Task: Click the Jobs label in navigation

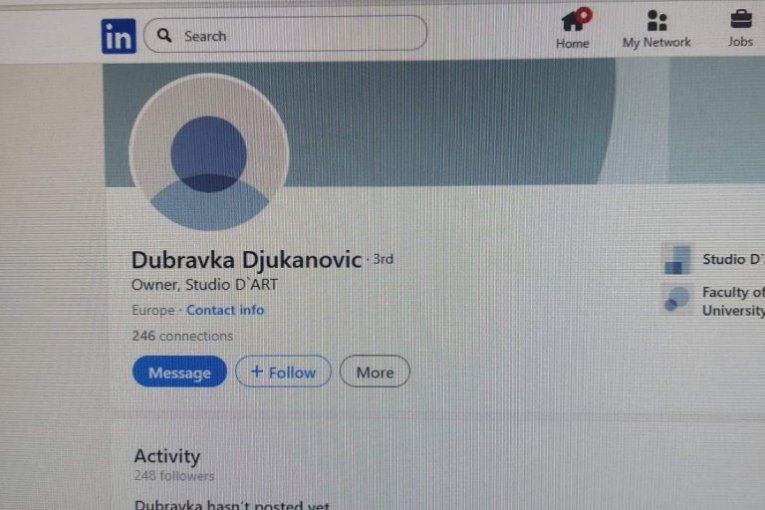Action: tap(740, 41)
